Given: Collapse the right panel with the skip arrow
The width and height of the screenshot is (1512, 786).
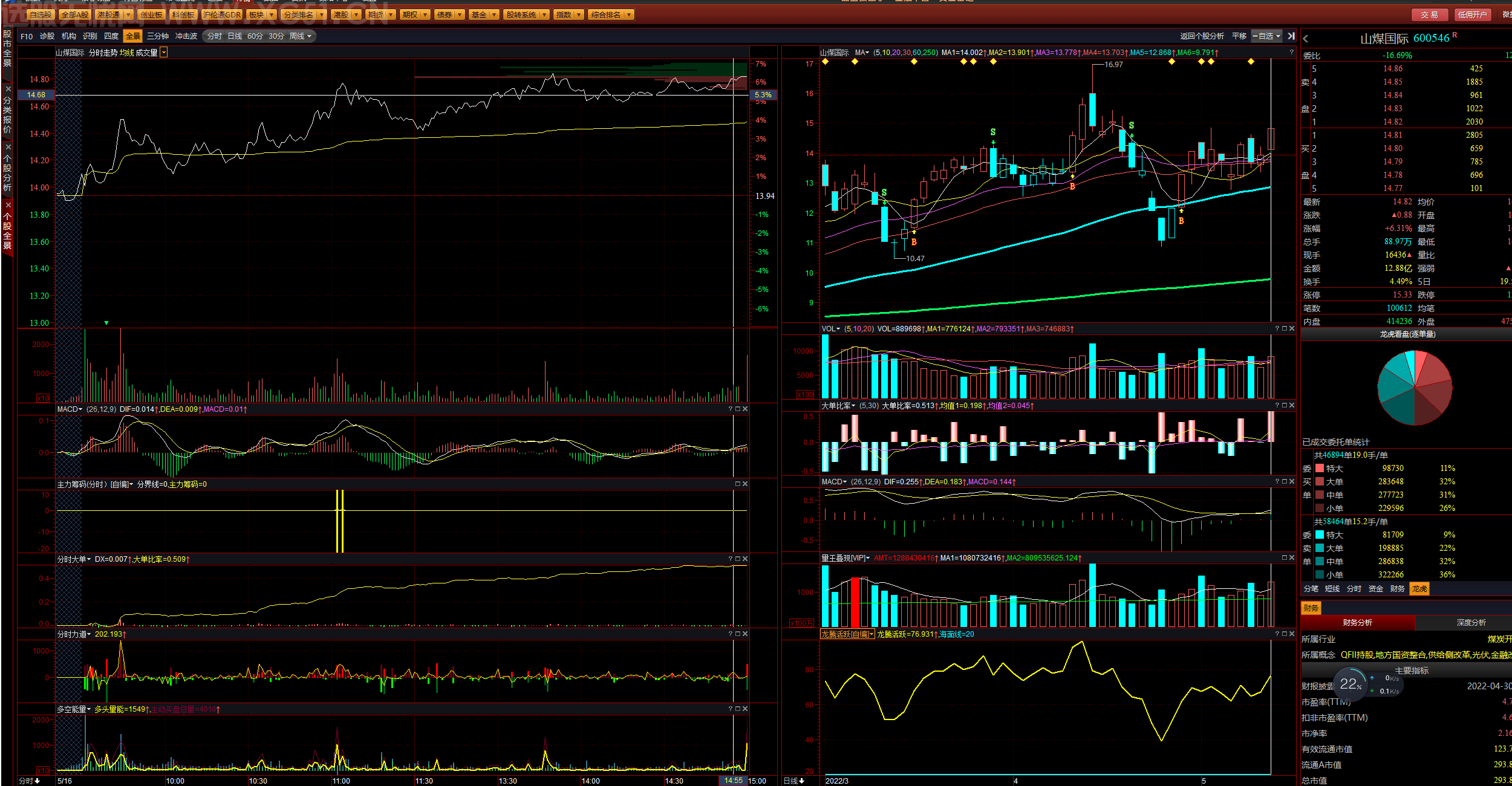Looking at the screenshot, I should coord(1291,36).
